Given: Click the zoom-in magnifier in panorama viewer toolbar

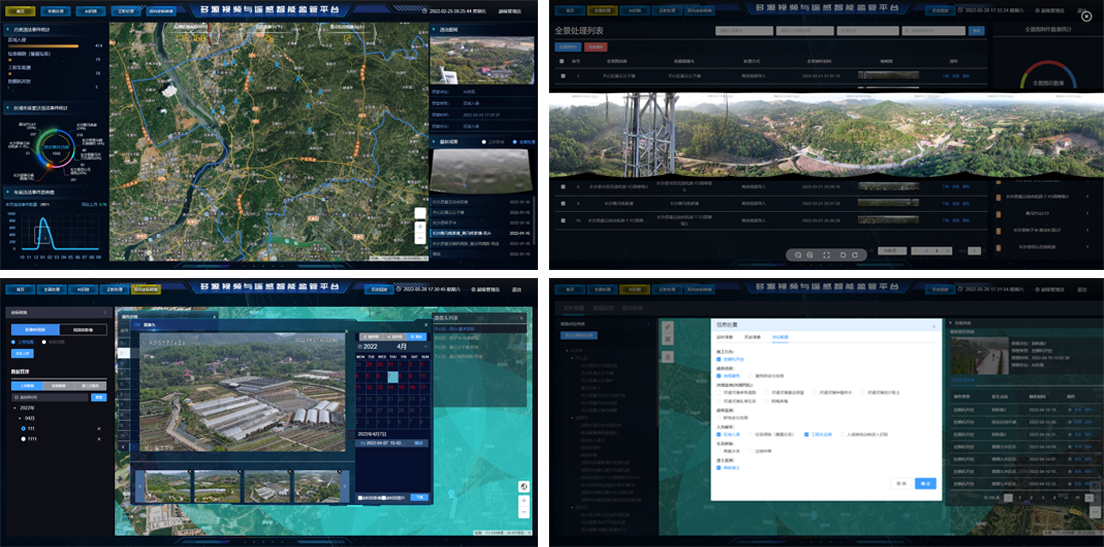Looking at the screenshot, I should click(810, 255).
